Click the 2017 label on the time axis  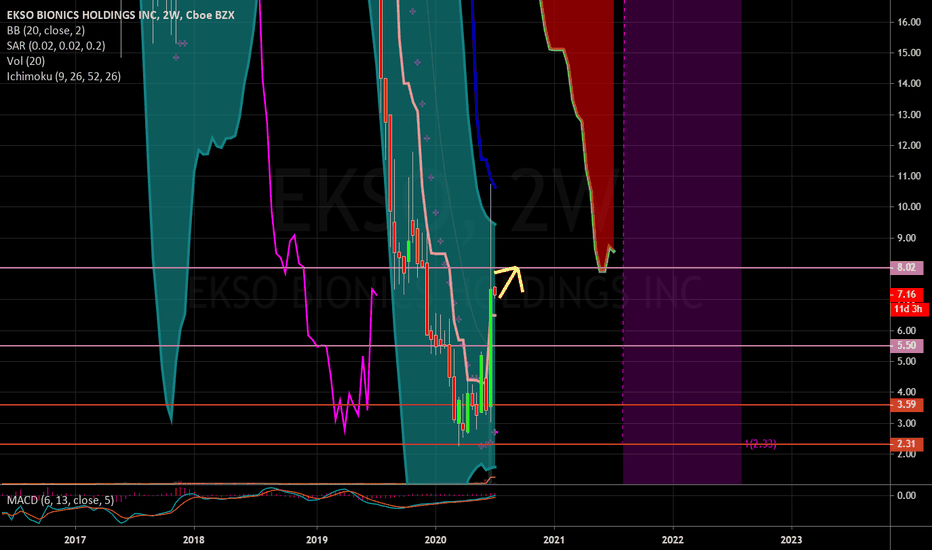pyautogui.click(x=75, y=540)
